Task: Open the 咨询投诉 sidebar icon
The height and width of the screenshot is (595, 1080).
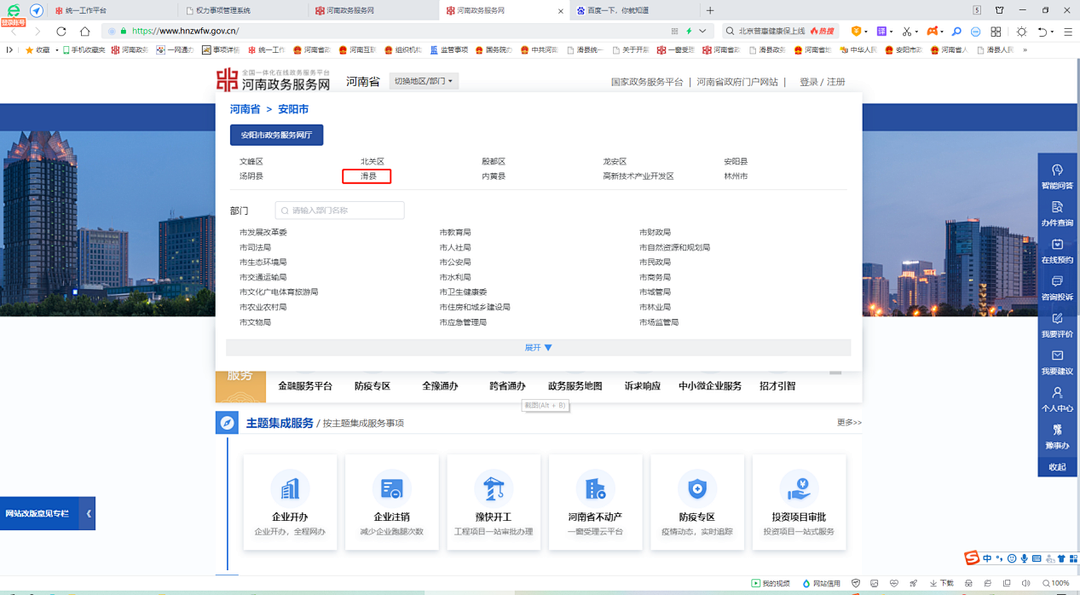Action: [1057, 281]
